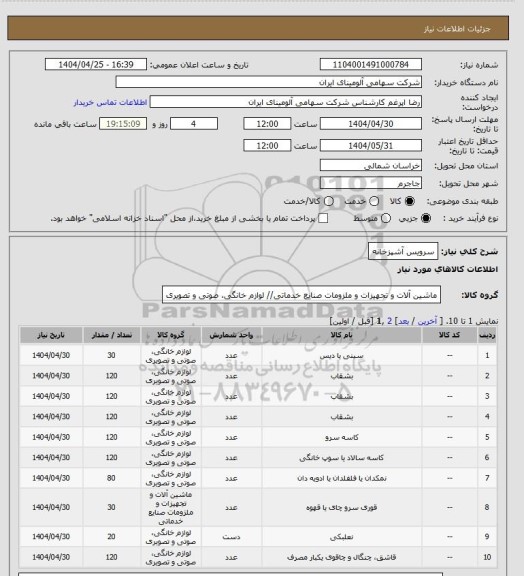Click the remaining time field 19:15:09

click(123, 124)
